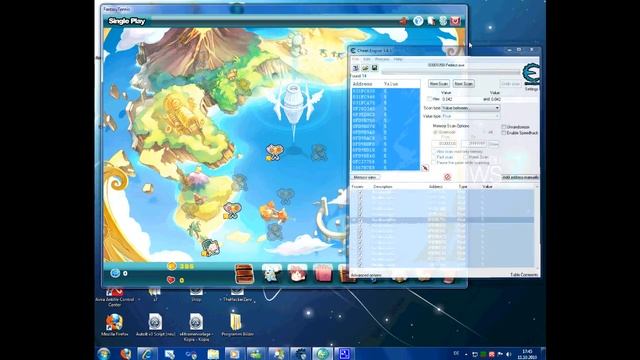Click the pink gift box icon
Screen dimensions: 640x360
[x=323, y=273]
